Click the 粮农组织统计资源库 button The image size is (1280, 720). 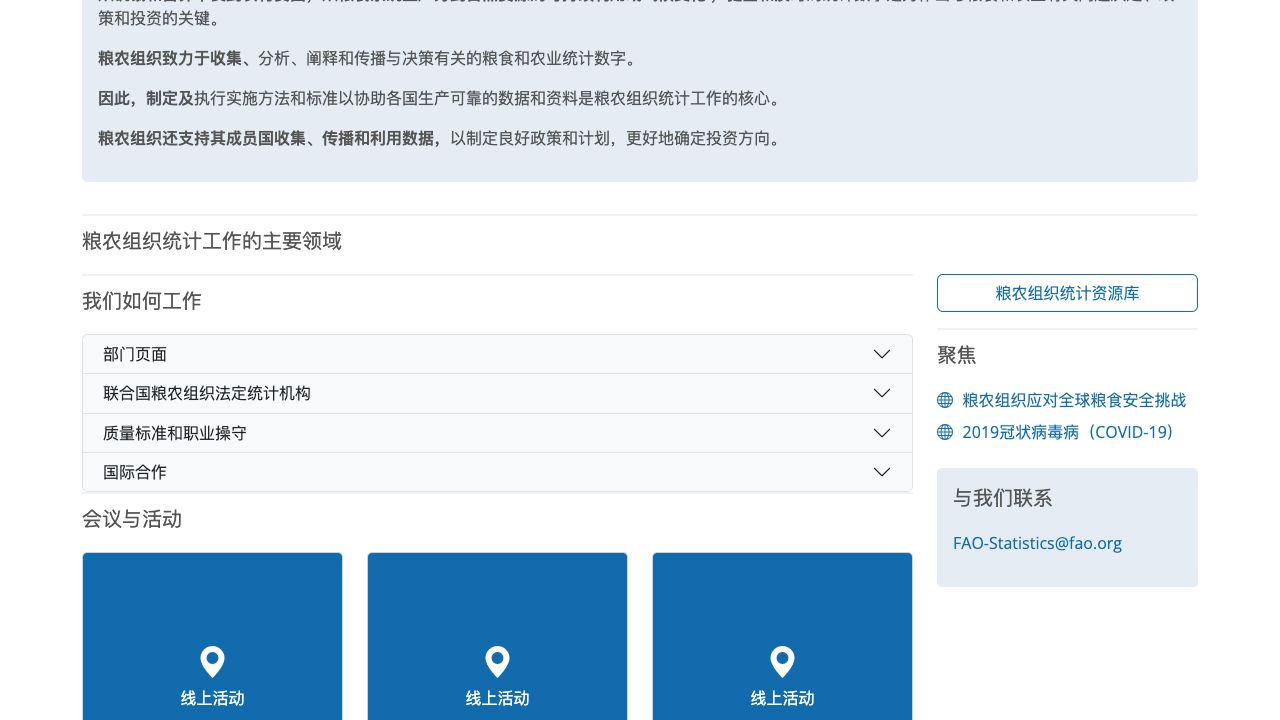click(1067, 293)
